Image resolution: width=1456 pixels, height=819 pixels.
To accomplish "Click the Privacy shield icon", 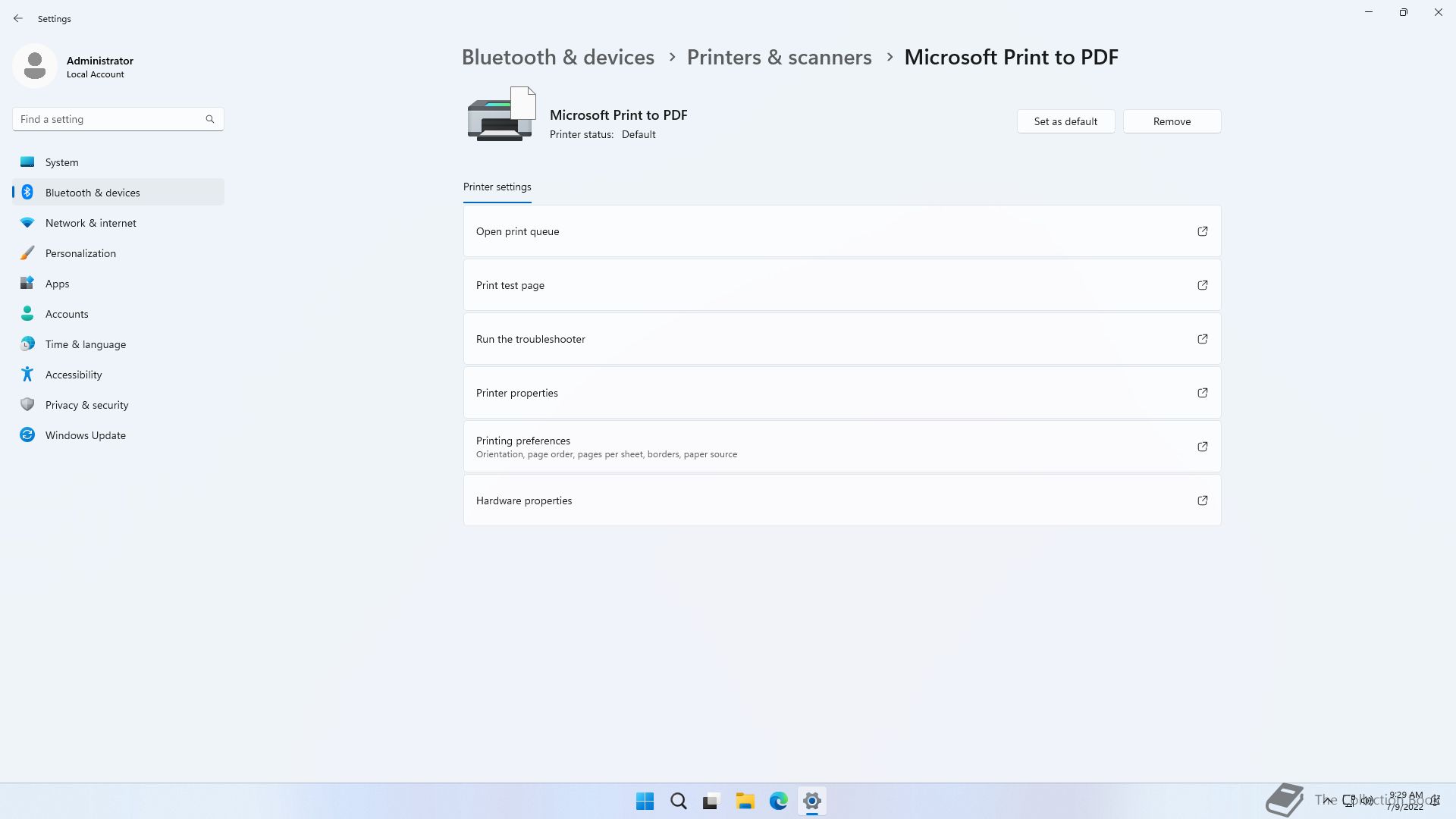I will pos(27,404).
